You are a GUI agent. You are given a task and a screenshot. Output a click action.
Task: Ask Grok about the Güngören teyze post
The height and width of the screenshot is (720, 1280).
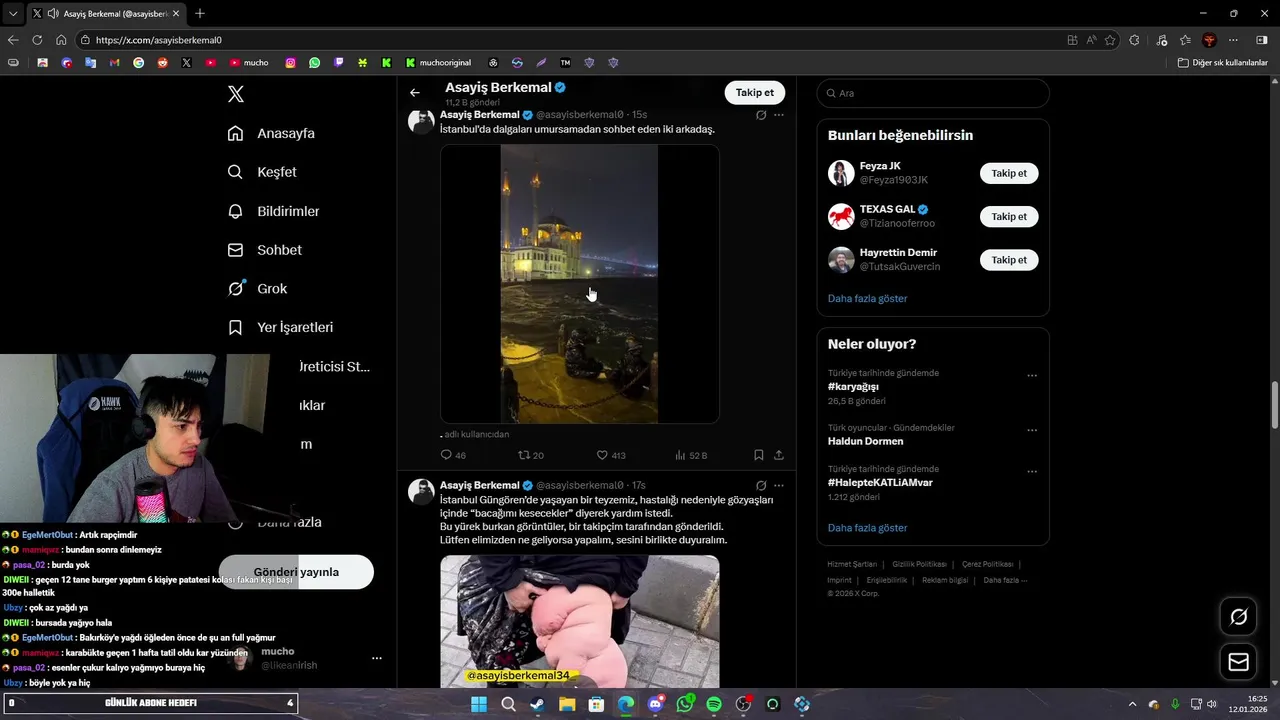(761, 485)
